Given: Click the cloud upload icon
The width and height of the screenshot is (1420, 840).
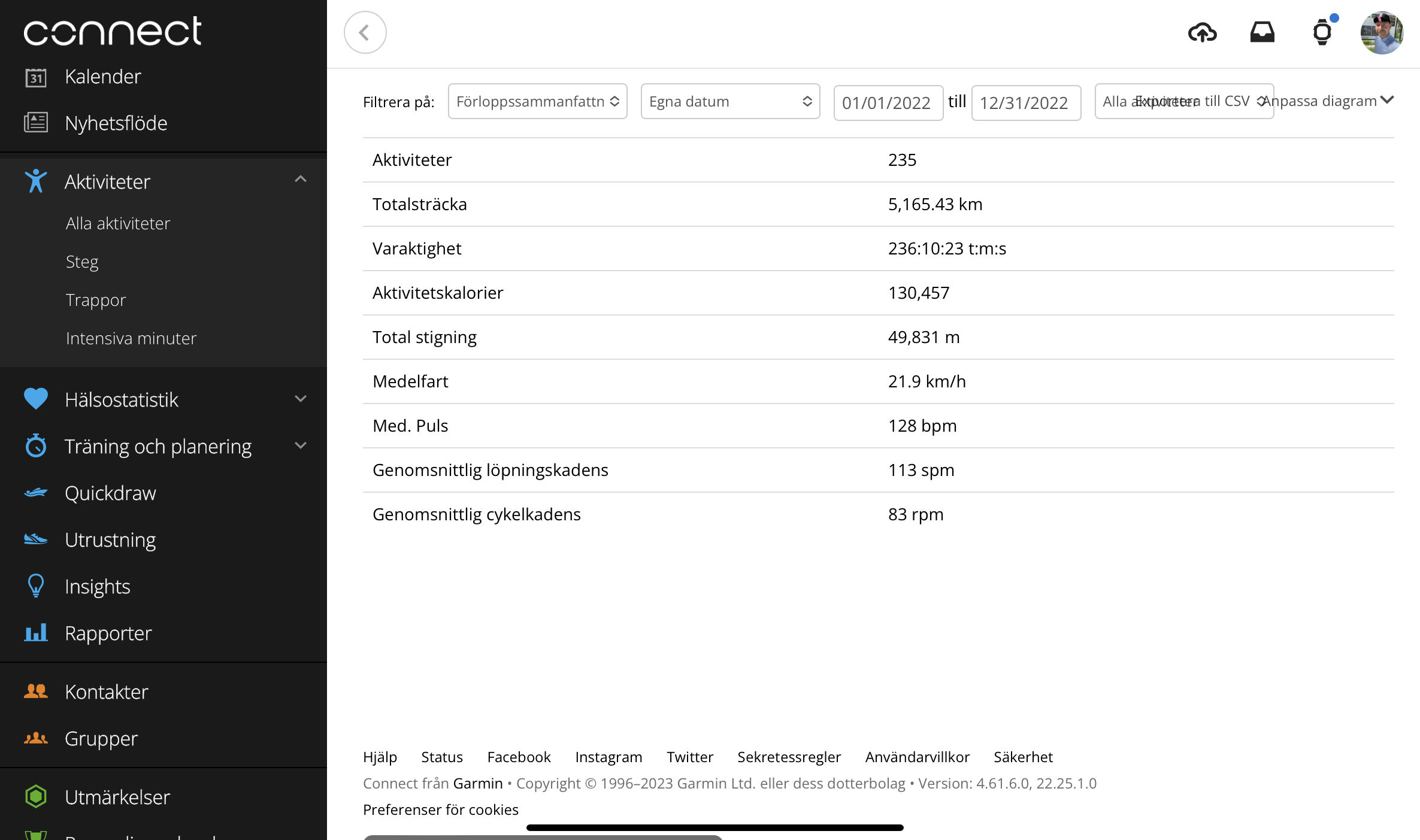Looking at the screenshot, I should pos(1202,32).
